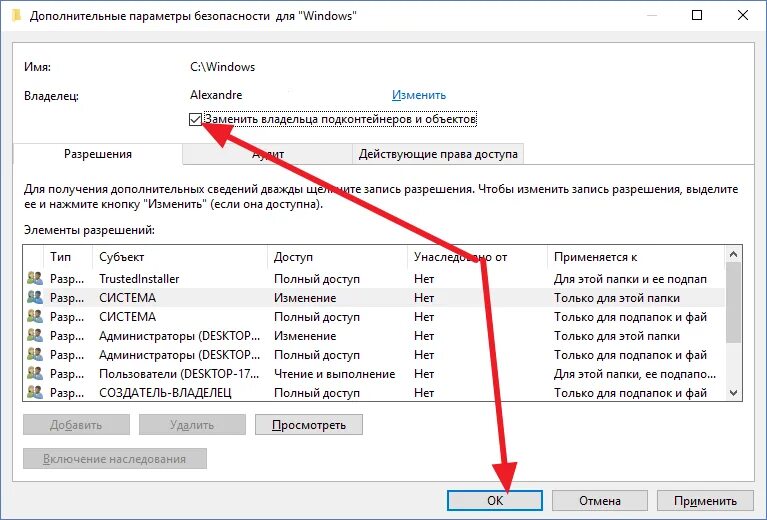Click the list scrollbar up arrow

(733, 254)
